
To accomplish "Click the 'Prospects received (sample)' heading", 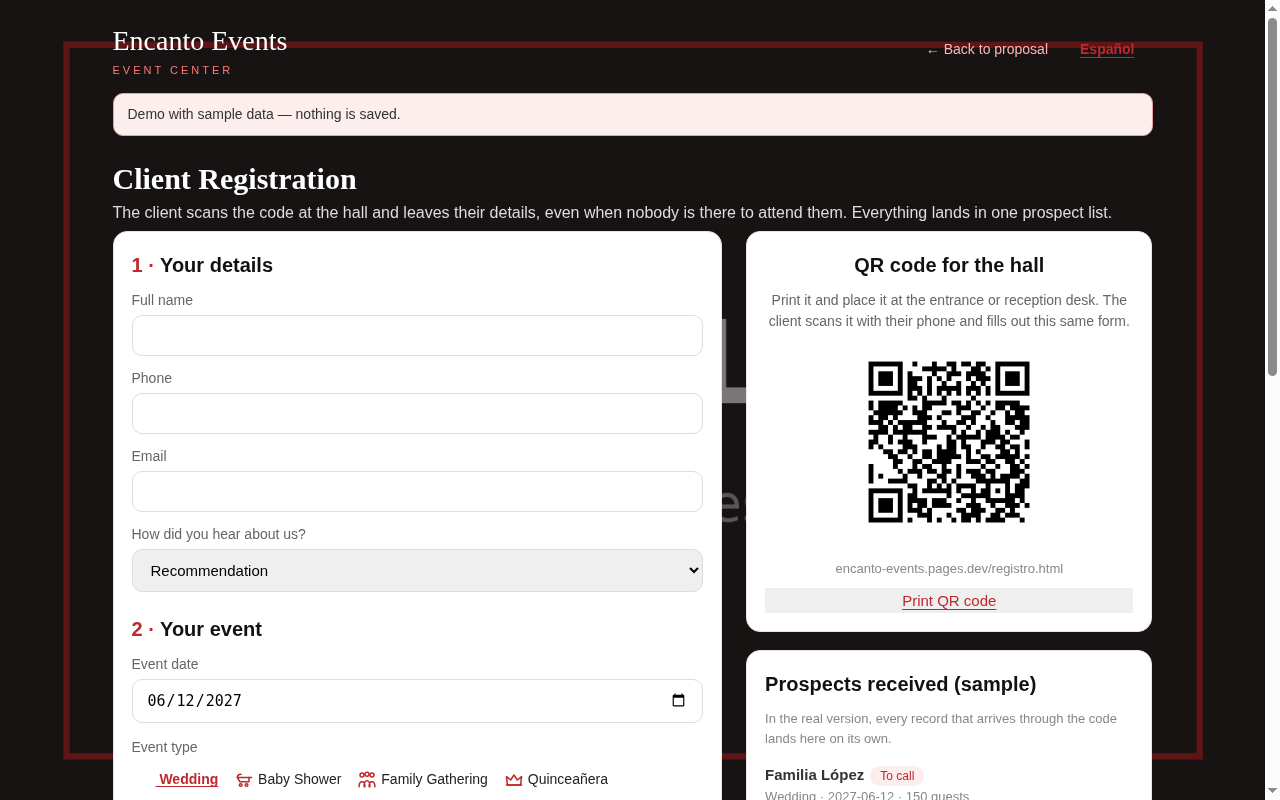I will coord(900,684).
